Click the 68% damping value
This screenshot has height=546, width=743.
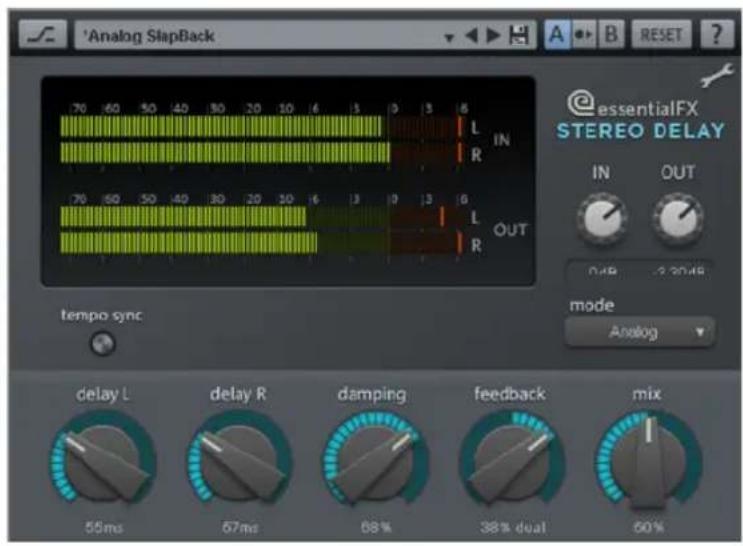(x=376, y=527)
